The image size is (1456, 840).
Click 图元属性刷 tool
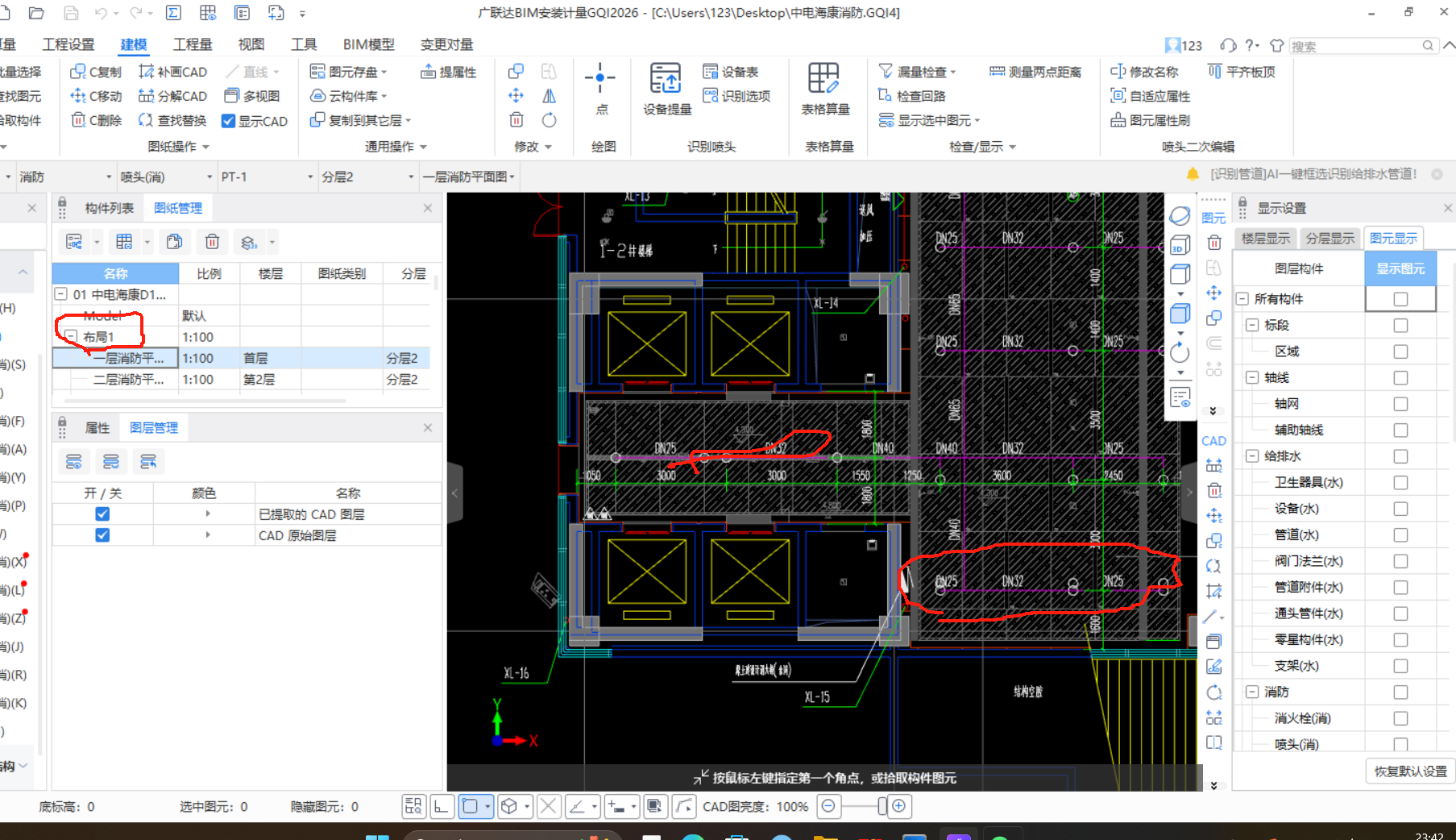point(1151,120)
